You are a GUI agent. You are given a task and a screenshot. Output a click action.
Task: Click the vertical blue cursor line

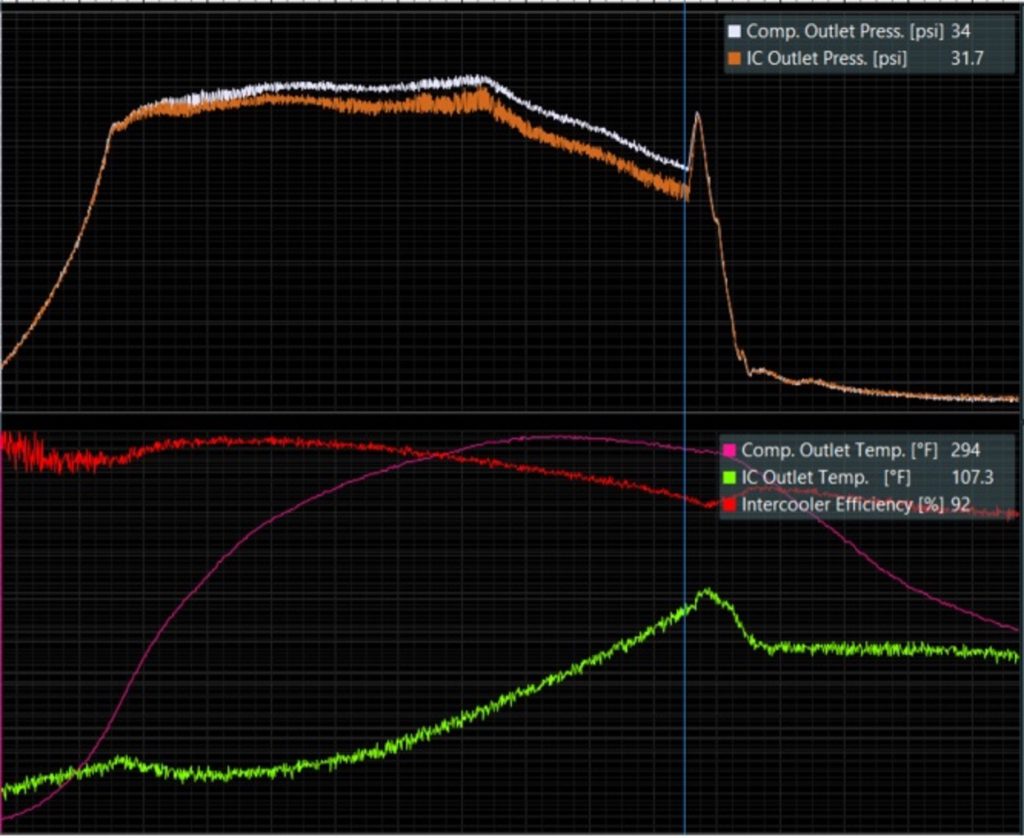(x=684, y=300)
